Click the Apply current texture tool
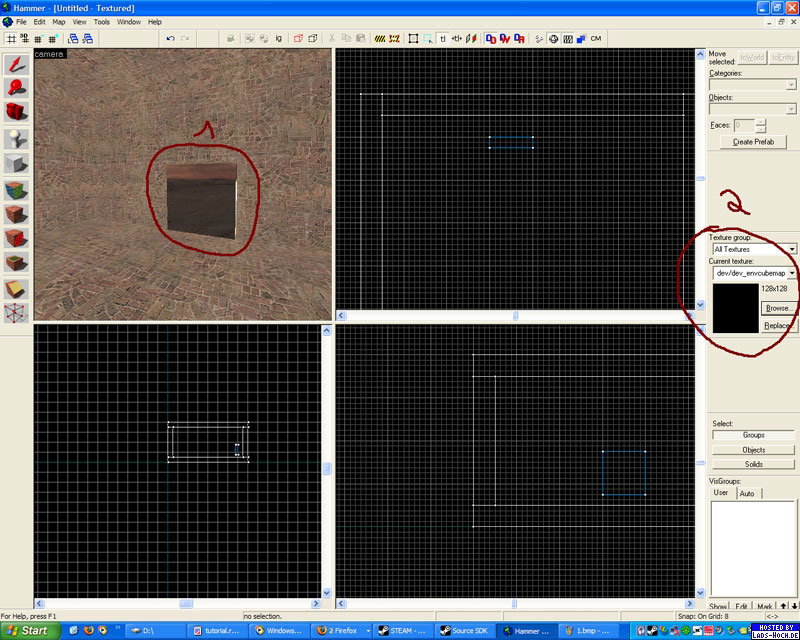 (x=16, y=214)
